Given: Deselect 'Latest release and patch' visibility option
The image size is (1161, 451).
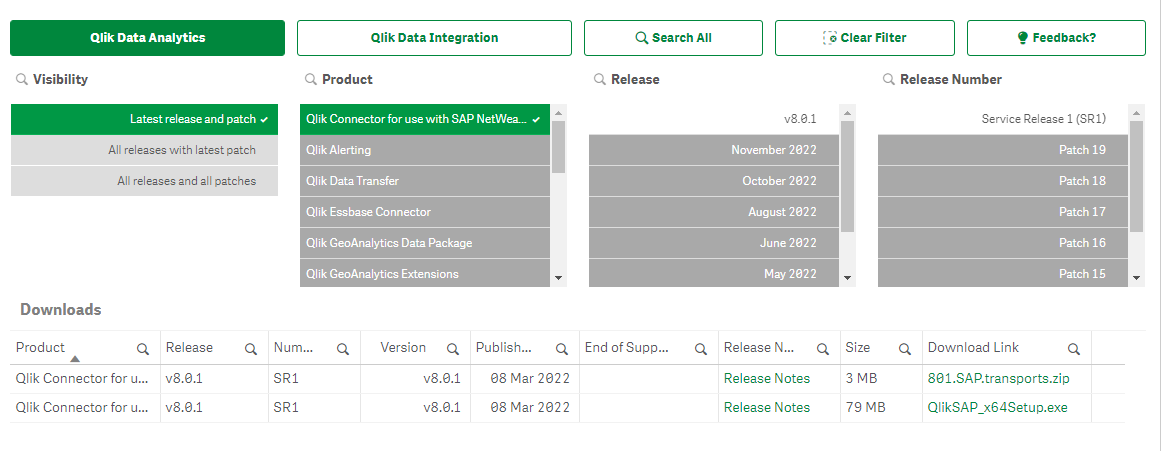Looking at the screenshot, I should 144,119.
